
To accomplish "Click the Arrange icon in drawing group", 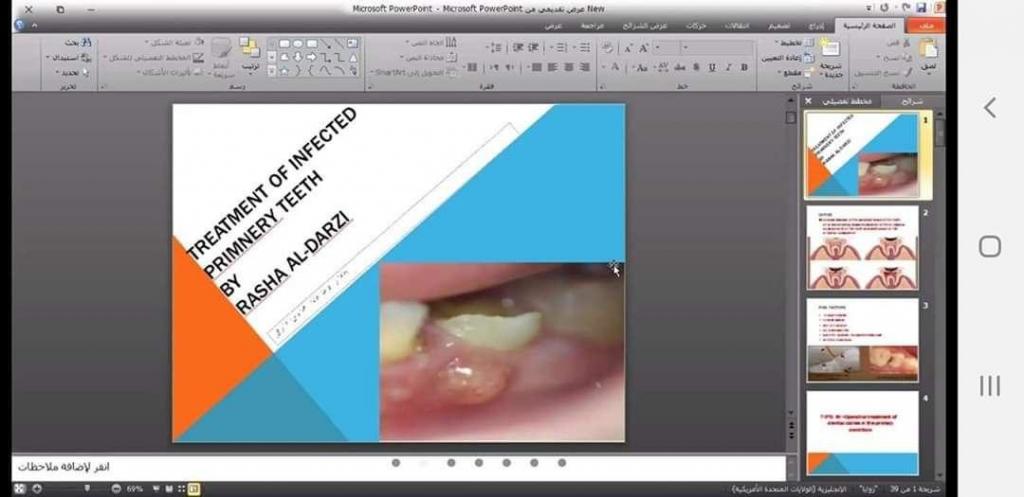I will click(x=248, y=52).
